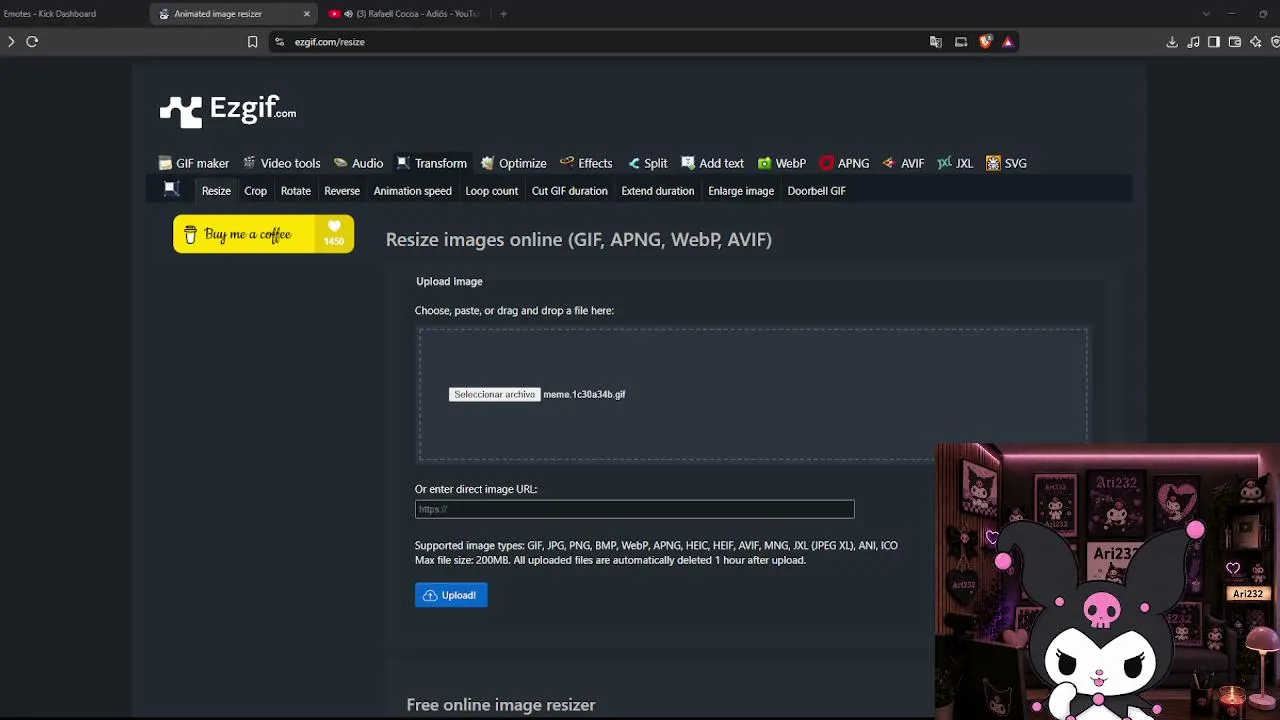Open Animation speed tool
The width and height of the screenshot is (1280, 720).
tap(413, 191)
